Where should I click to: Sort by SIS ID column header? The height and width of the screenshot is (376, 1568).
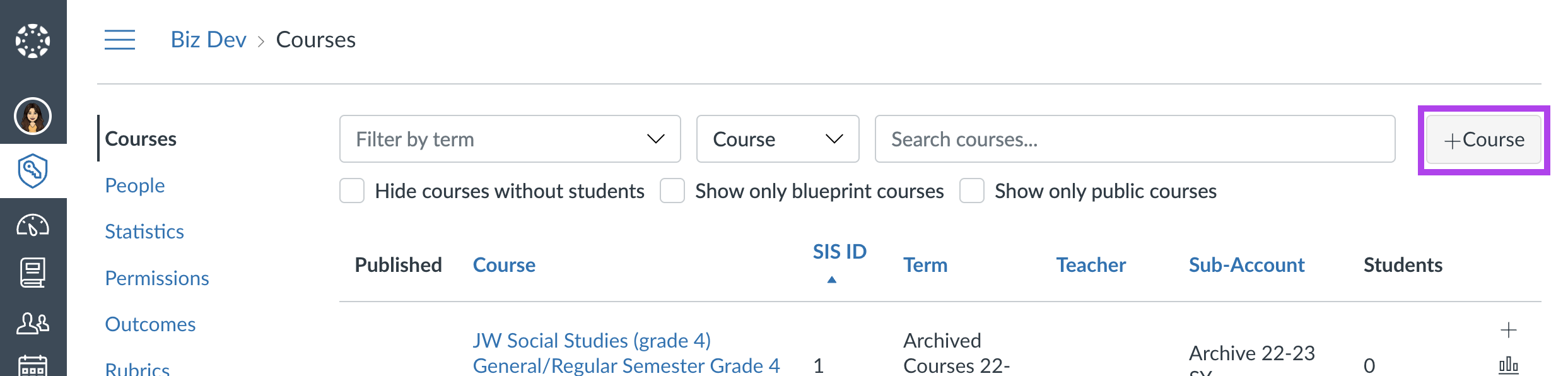[840, 252]
